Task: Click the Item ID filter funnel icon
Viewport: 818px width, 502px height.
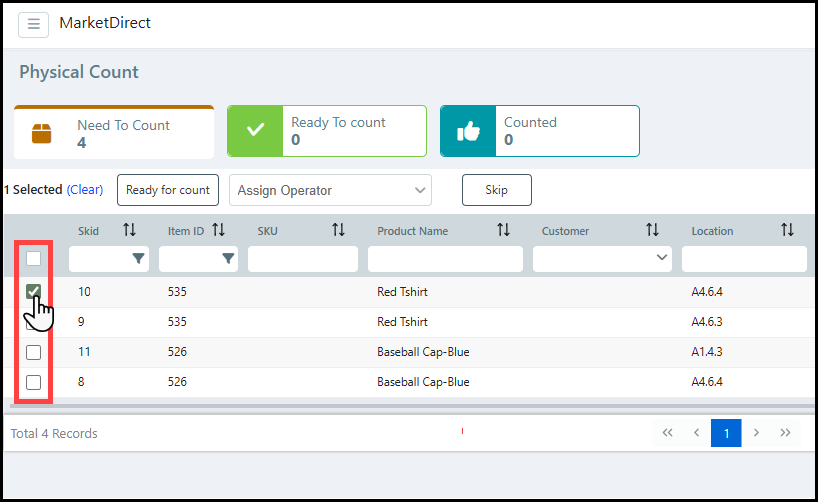Action: click(x=228, y=259)
